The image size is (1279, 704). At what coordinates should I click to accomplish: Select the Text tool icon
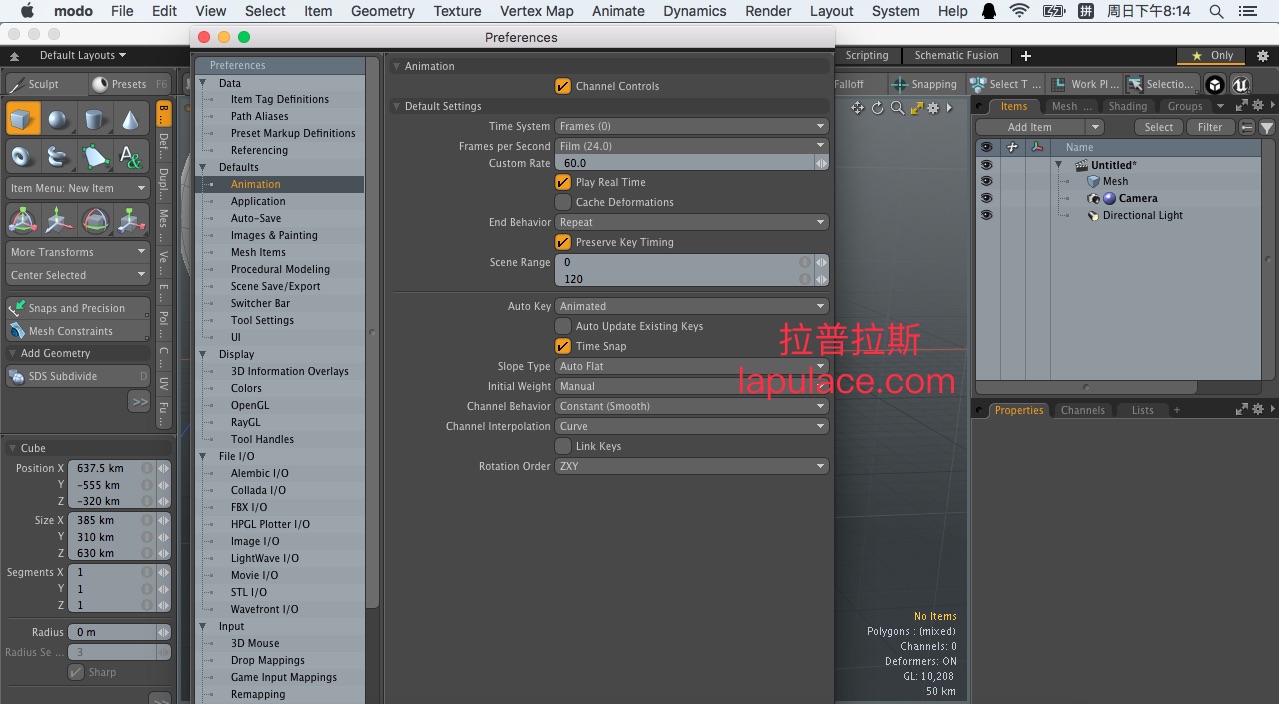(131, 156)
